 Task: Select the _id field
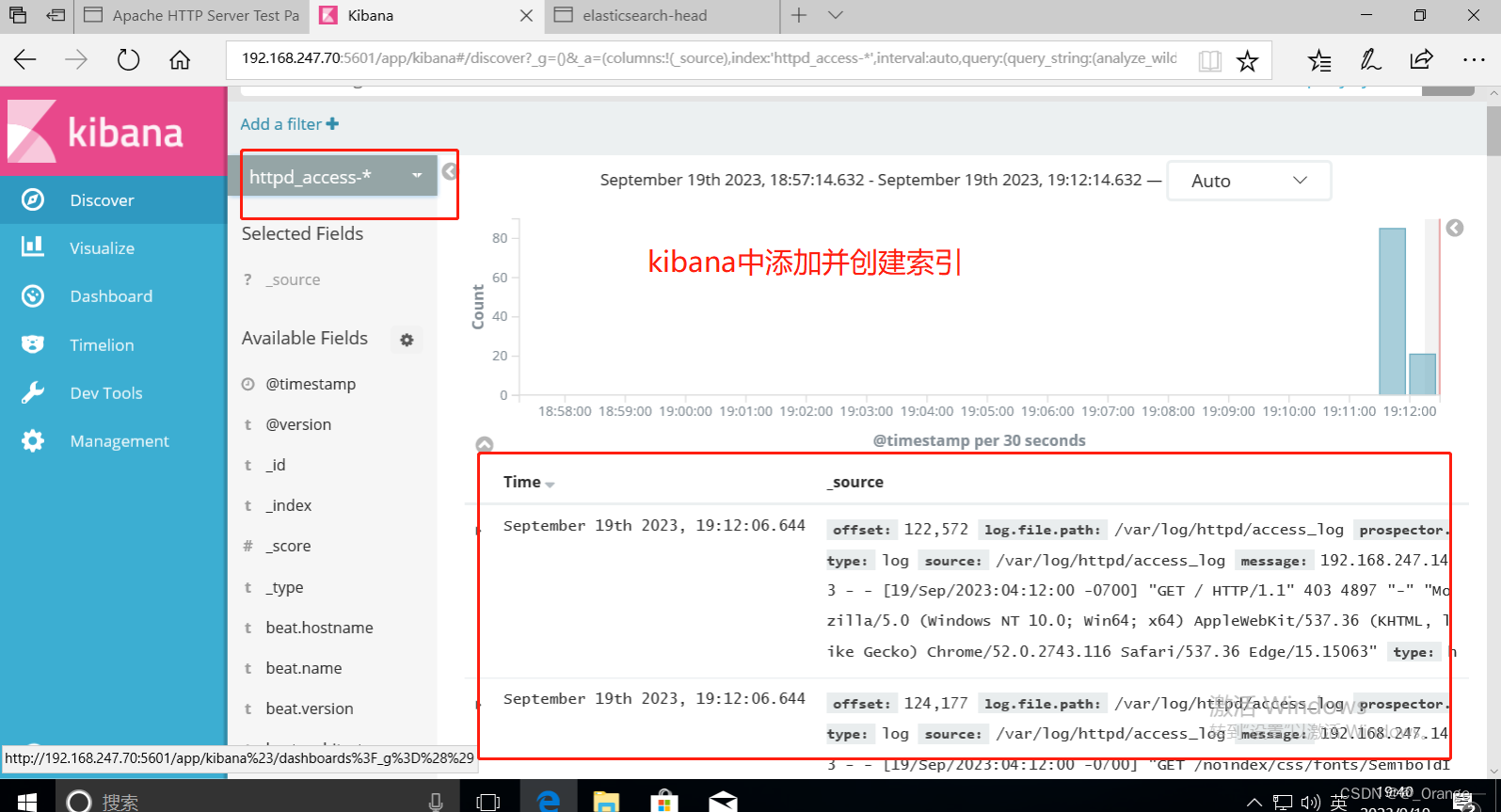pos(276,465)
